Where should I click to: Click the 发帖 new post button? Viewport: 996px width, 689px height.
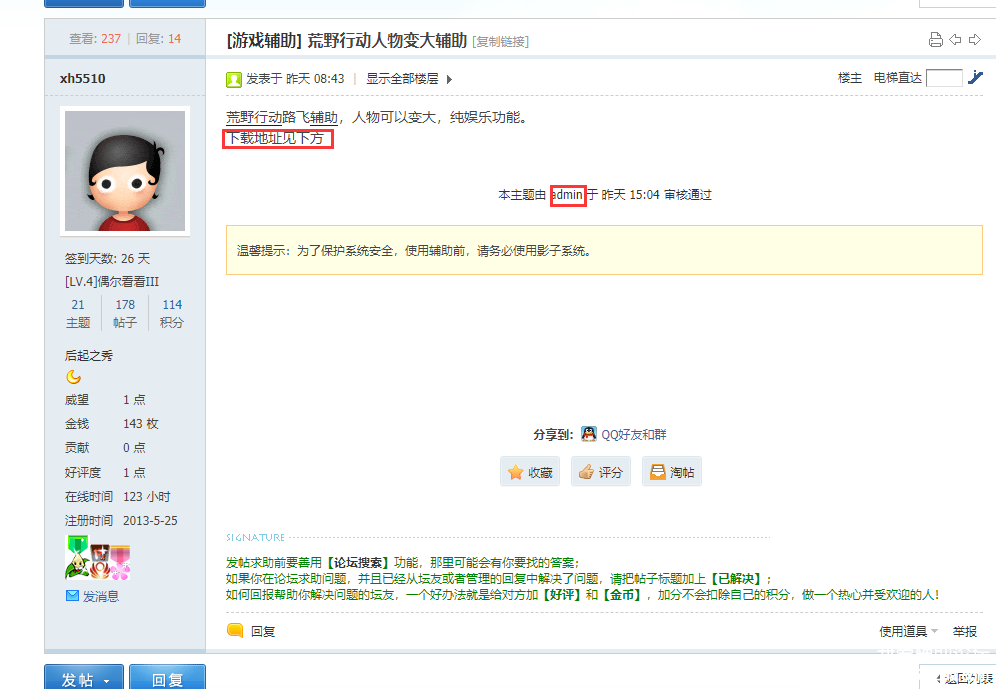click(84, 678)
